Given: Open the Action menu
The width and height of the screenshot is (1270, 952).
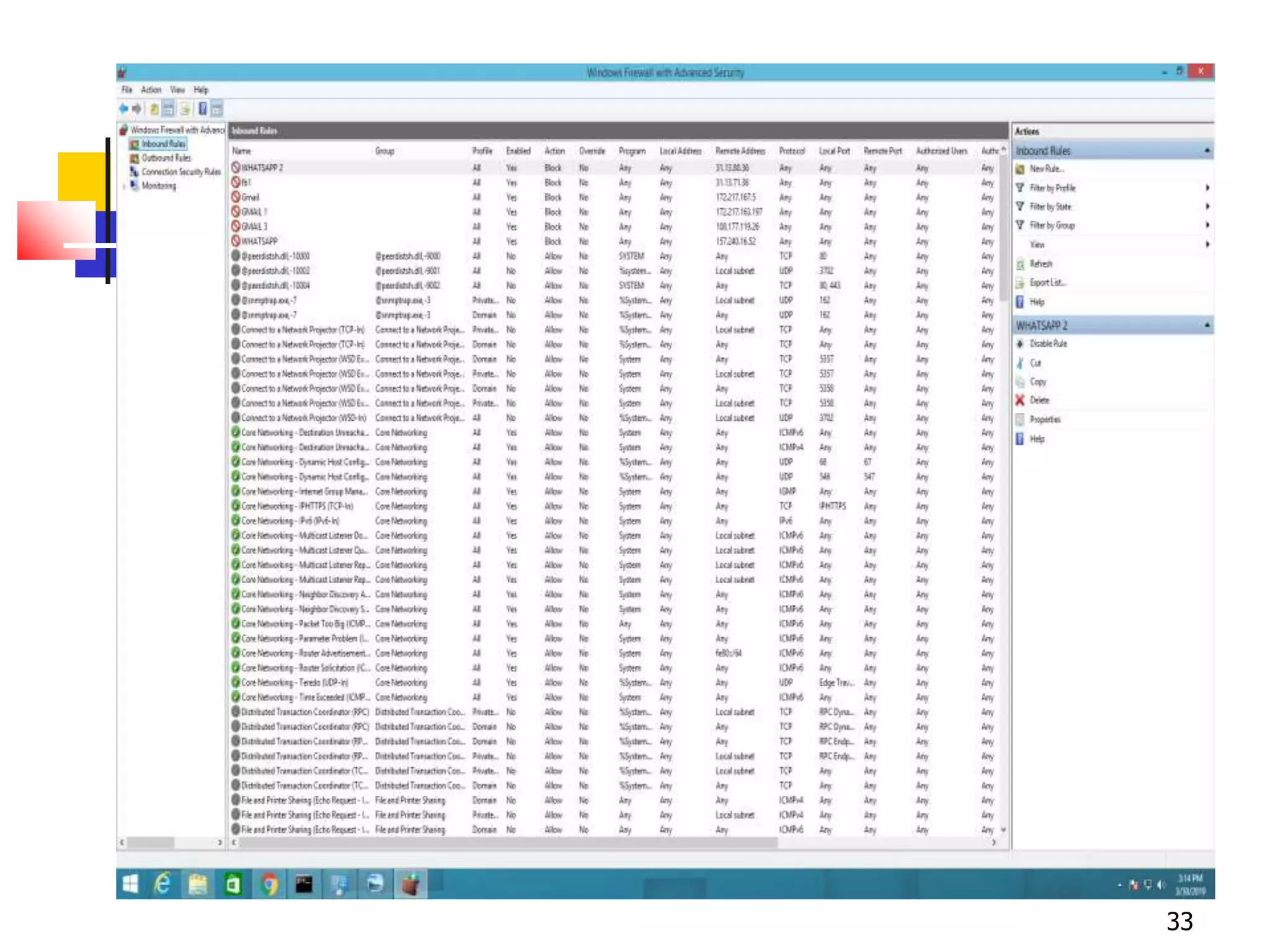Looking at the screenshot, I should pyautogui.click(x=151, y=90).
